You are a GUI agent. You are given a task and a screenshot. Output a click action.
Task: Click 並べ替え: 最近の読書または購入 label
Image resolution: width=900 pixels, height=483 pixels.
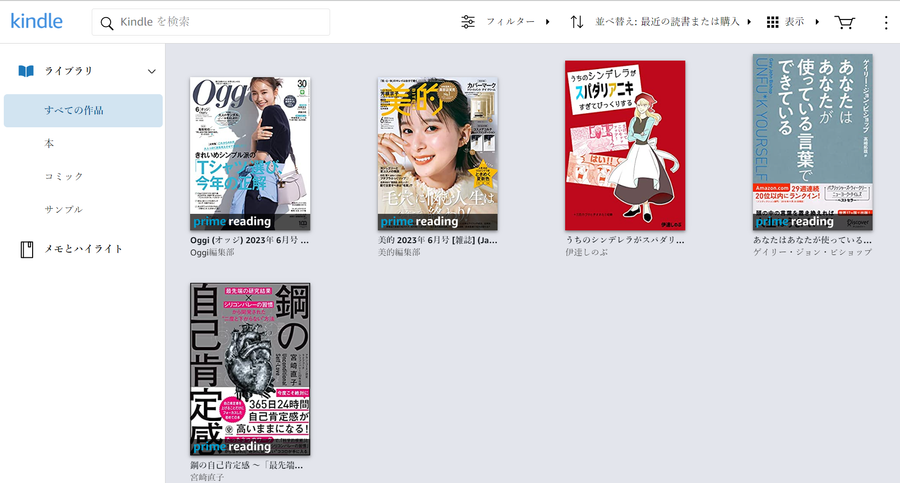[668, 22]
